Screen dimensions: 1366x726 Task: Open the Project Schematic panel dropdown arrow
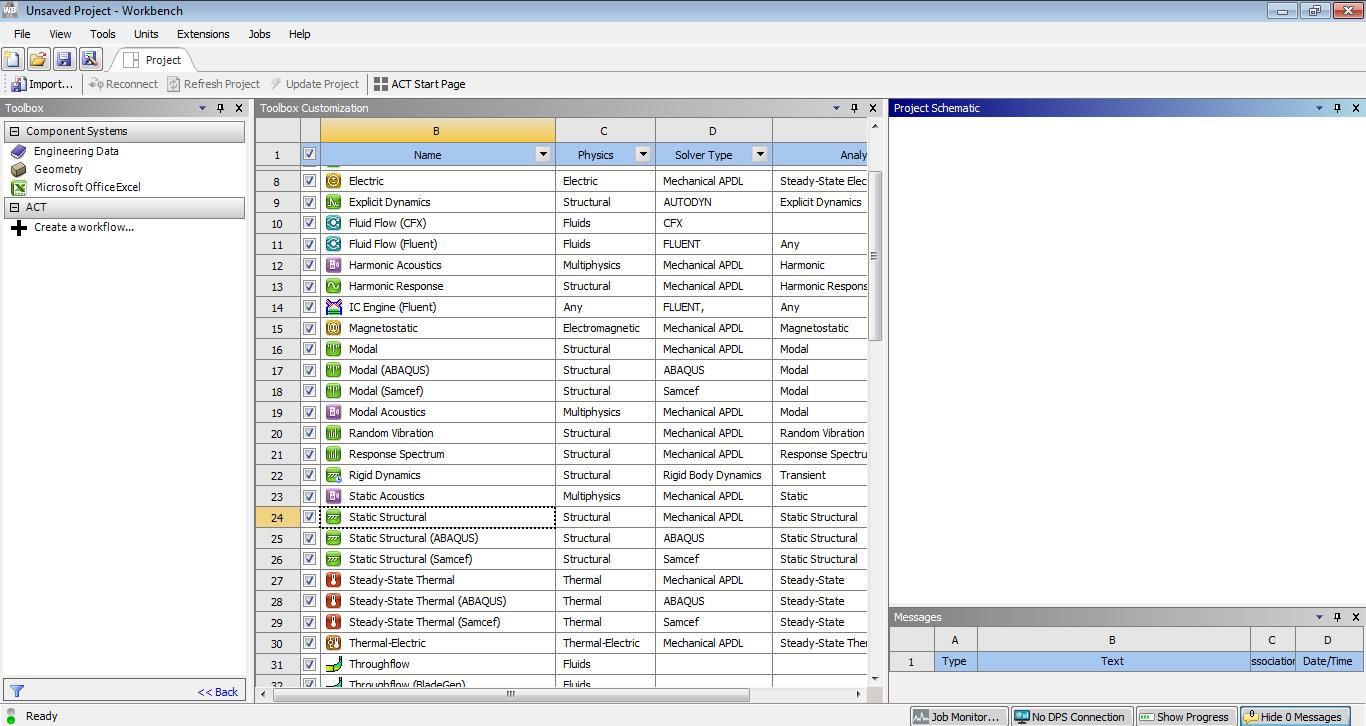coord(1320,108)
